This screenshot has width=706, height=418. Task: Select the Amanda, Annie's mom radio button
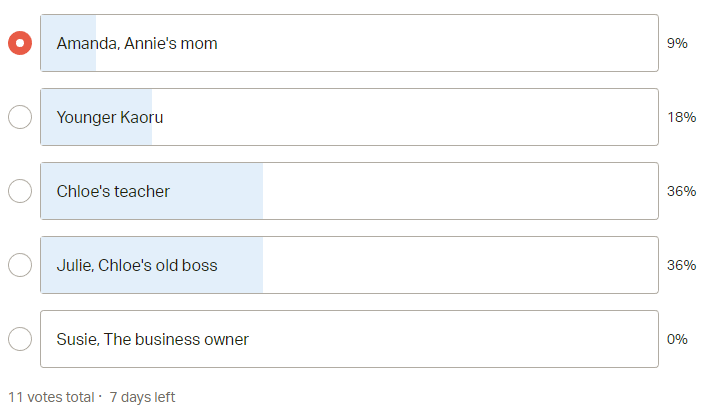[x=20, y=43]
